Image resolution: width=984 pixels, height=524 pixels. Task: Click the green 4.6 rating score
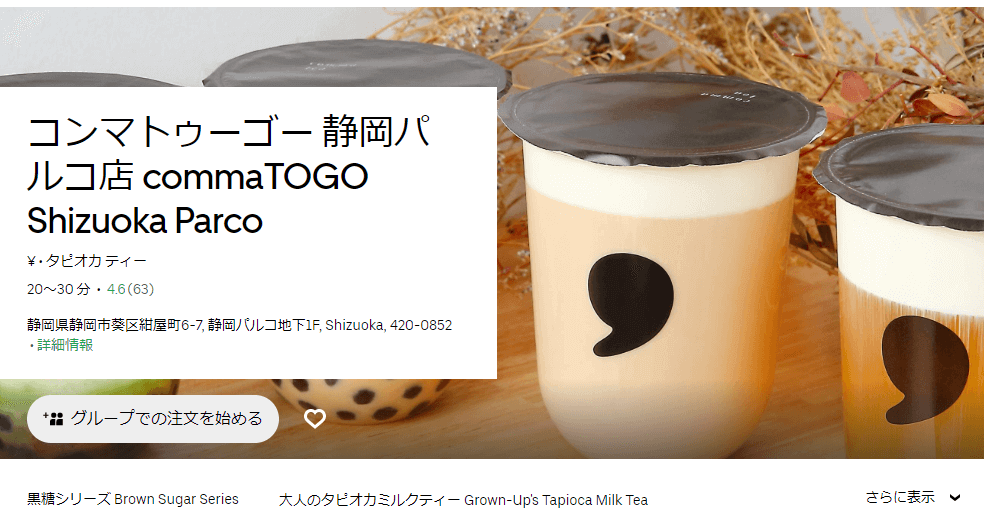tap(116, 289)
